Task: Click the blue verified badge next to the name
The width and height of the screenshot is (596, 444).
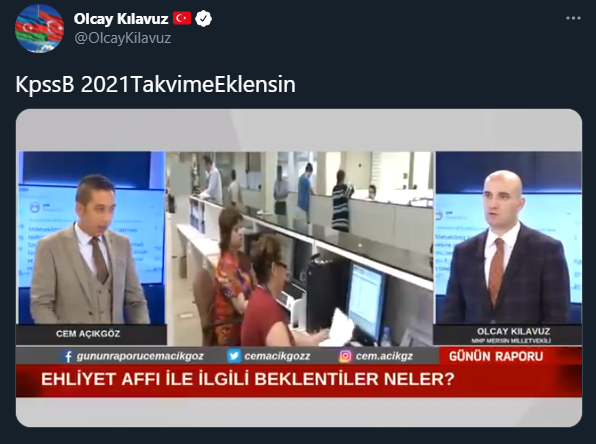Action: tap(203, 19)
